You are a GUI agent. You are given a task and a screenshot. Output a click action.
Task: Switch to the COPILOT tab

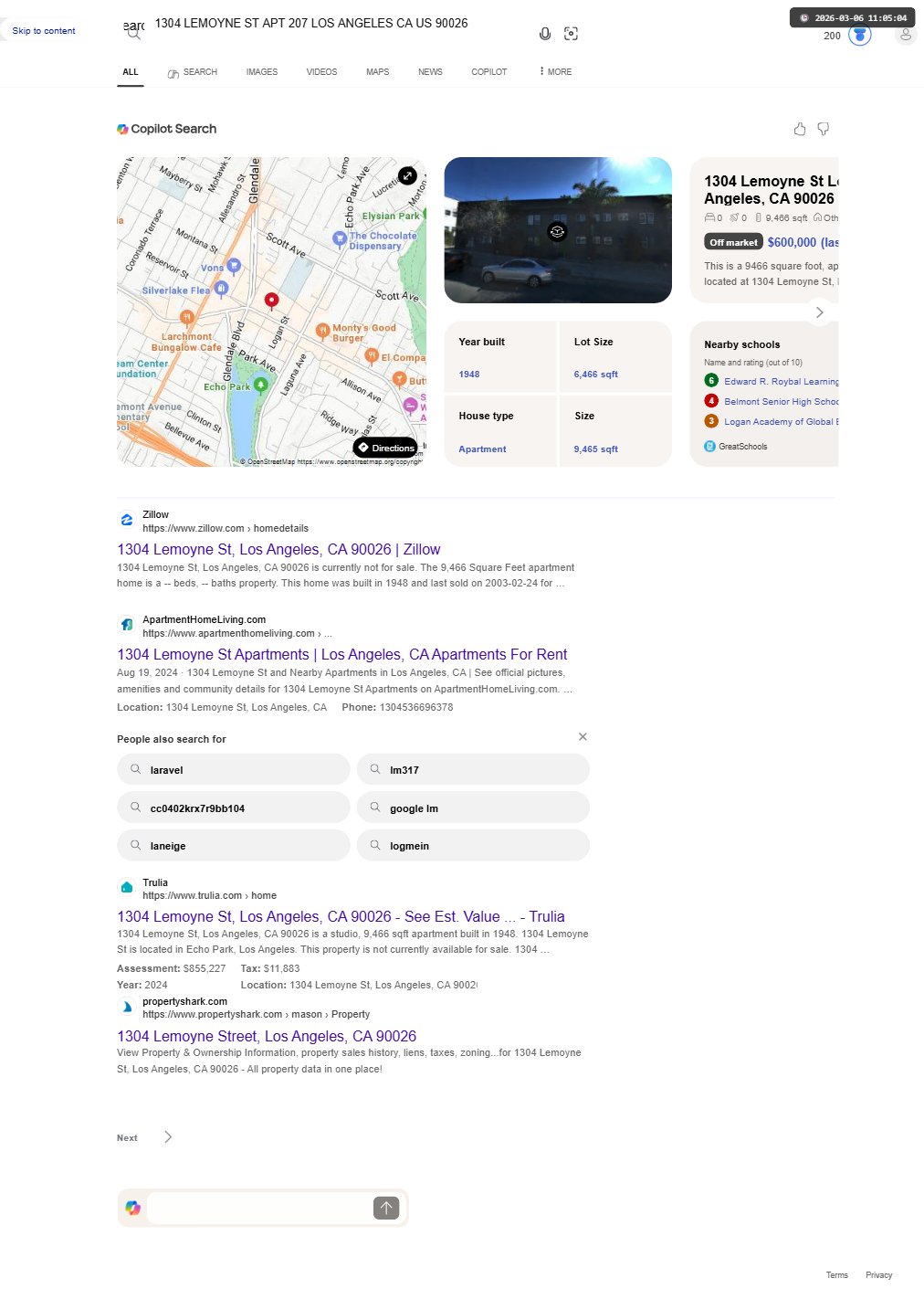click(489, 72)
